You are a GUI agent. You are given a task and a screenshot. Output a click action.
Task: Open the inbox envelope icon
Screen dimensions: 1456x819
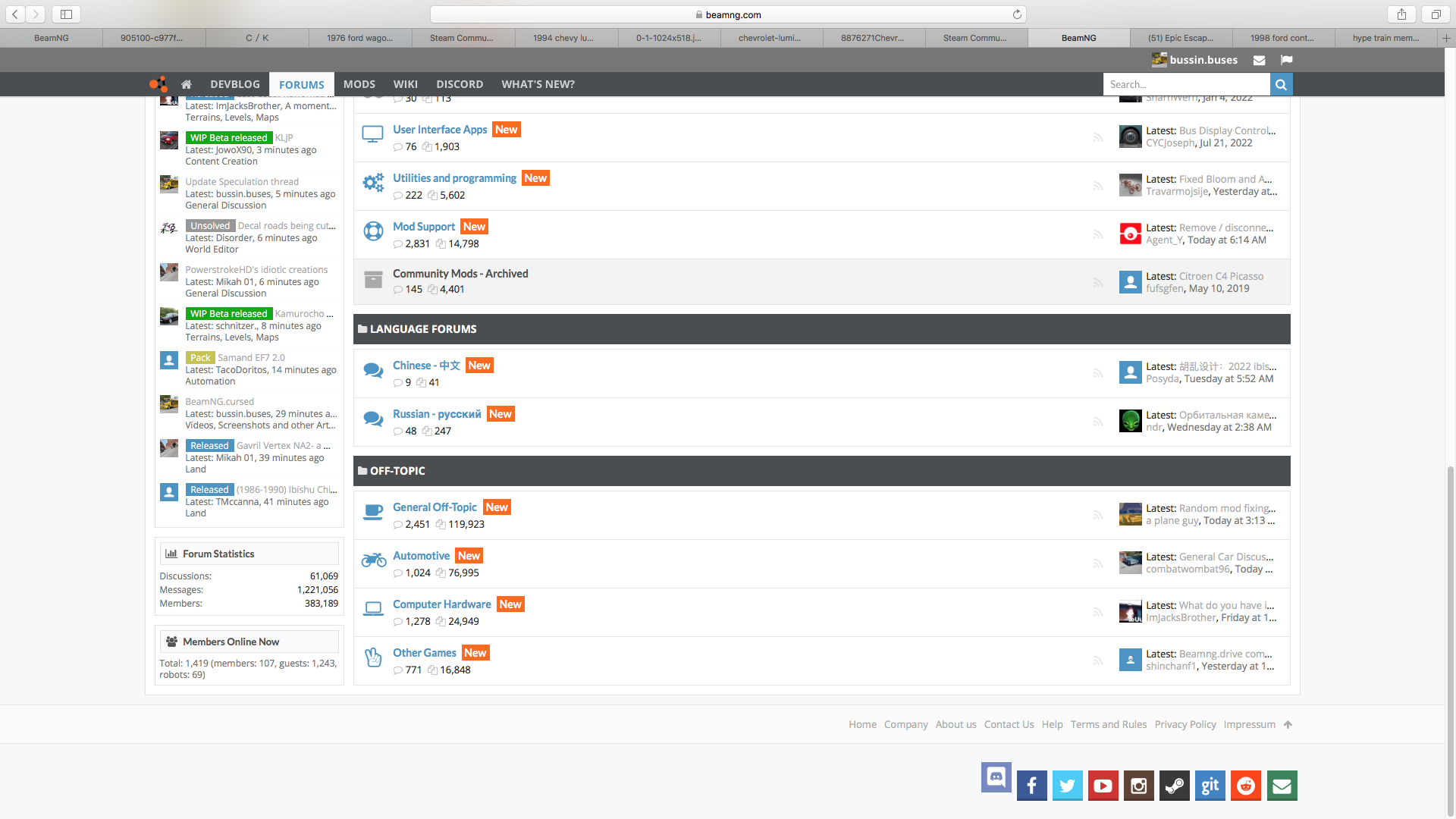click(1259, 60)
